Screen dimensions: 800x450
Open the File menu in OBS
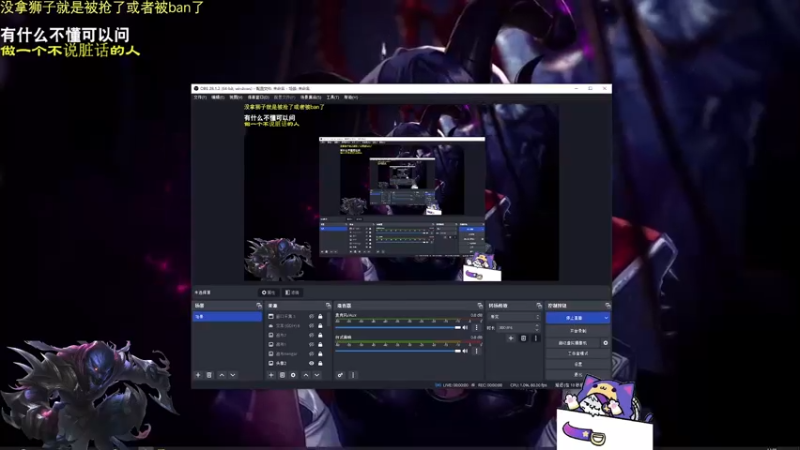(199, 97)
